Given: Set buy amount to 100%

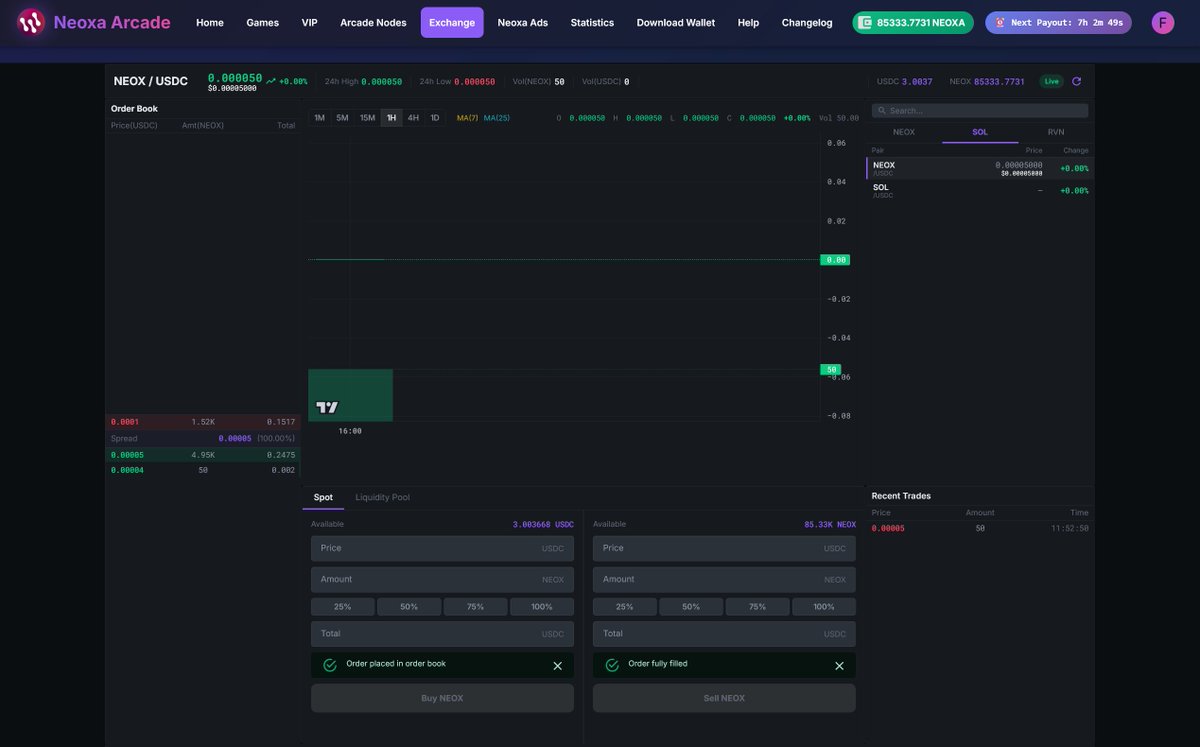Looking at the screenshot, I should (x=542, y=606).
